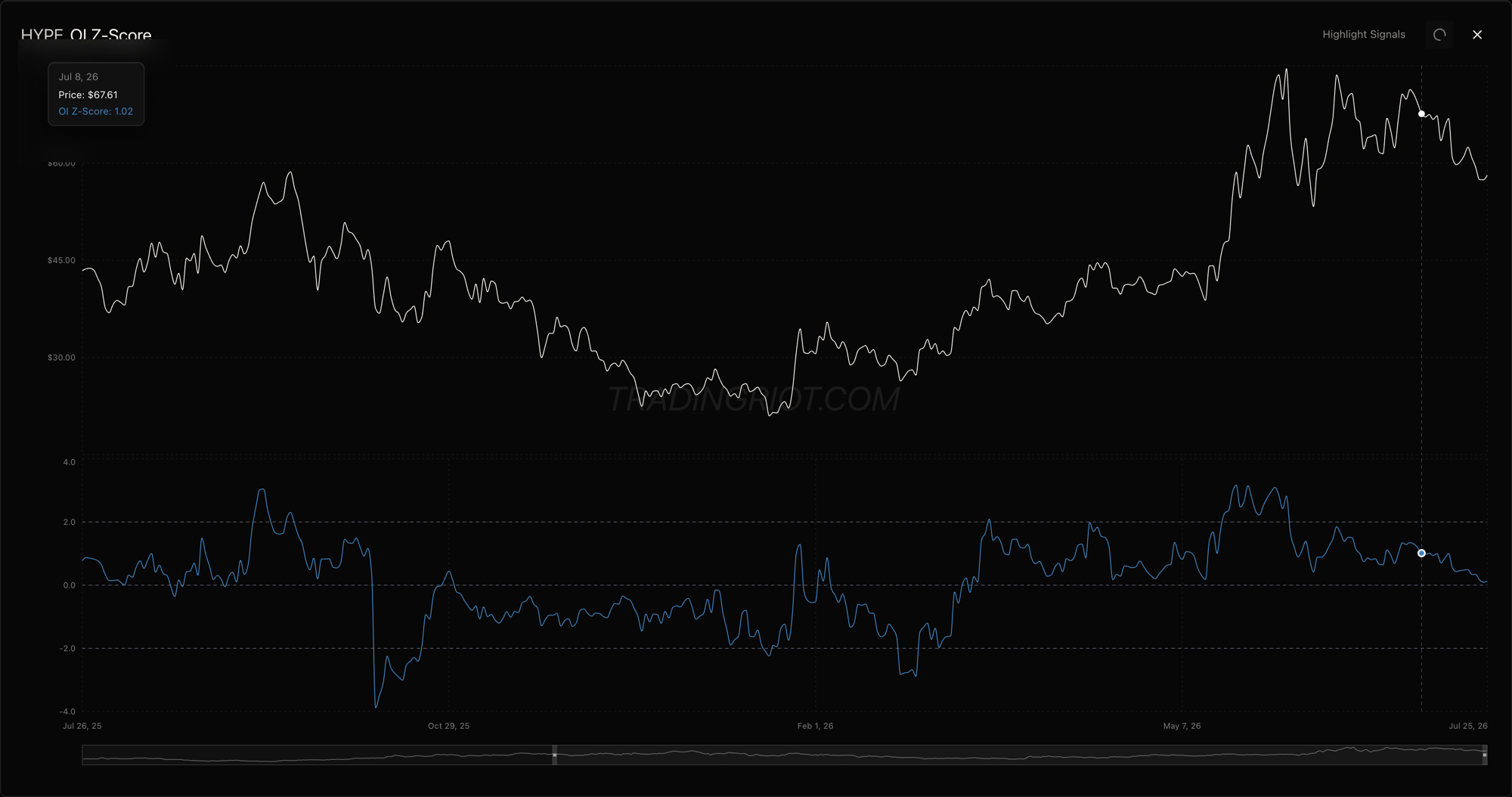Screen dimensions: 1512x797
Task: Click the 'Jul 8, 26' tooltip date
Action: coord(78,77)
